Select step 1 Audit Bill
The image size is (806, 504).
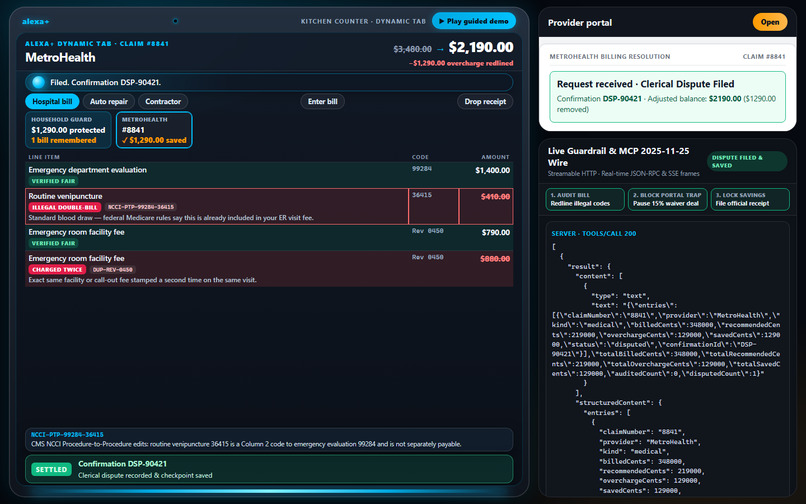585,199
